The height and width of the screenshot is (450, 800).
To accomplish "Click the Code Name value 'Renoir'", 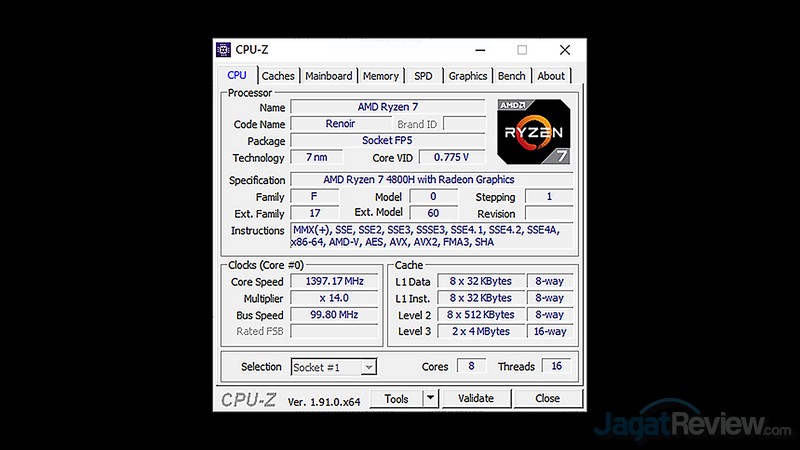I will tap(340, 124).
